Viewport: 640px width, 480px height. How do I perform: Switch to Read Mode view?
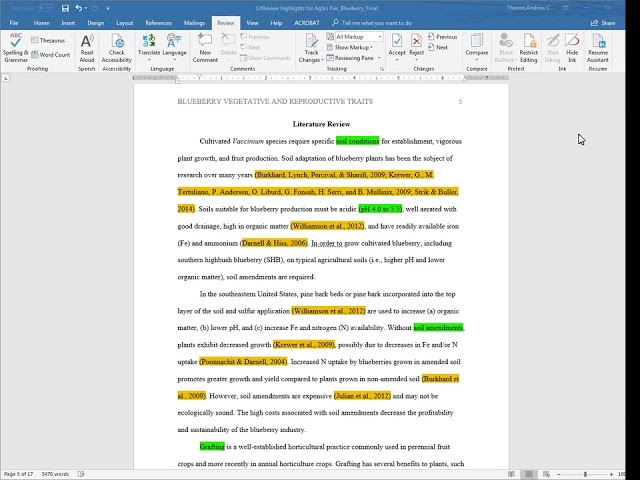pos(511,474)
